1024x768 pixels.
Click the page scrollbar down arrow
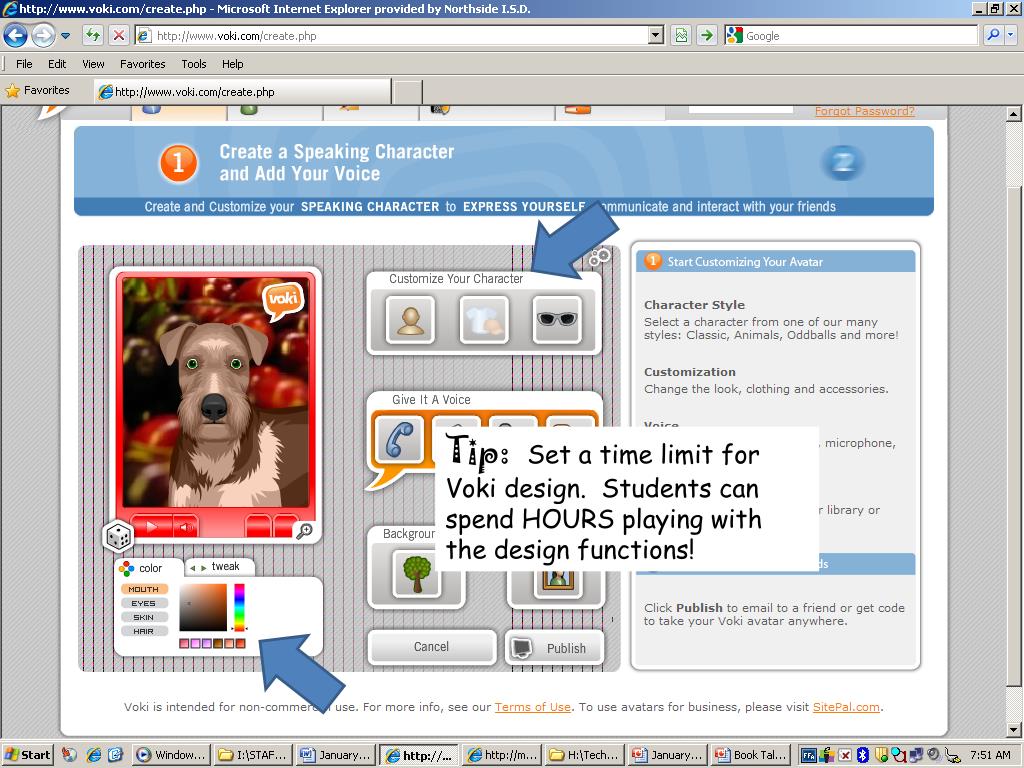coord(1013,729)
